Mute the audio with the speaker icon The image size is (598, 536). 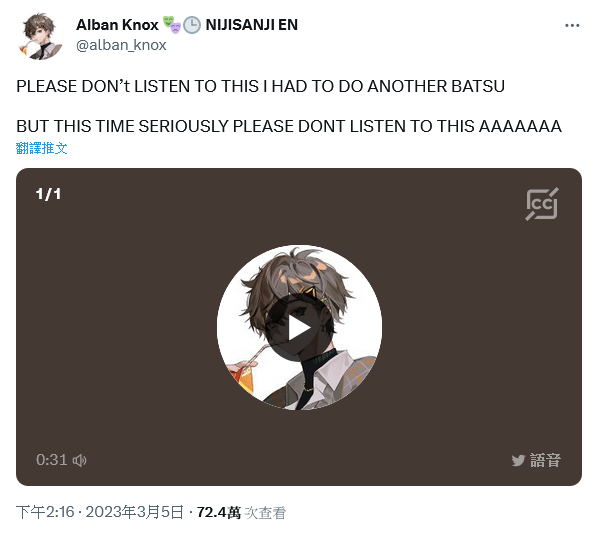80,460
